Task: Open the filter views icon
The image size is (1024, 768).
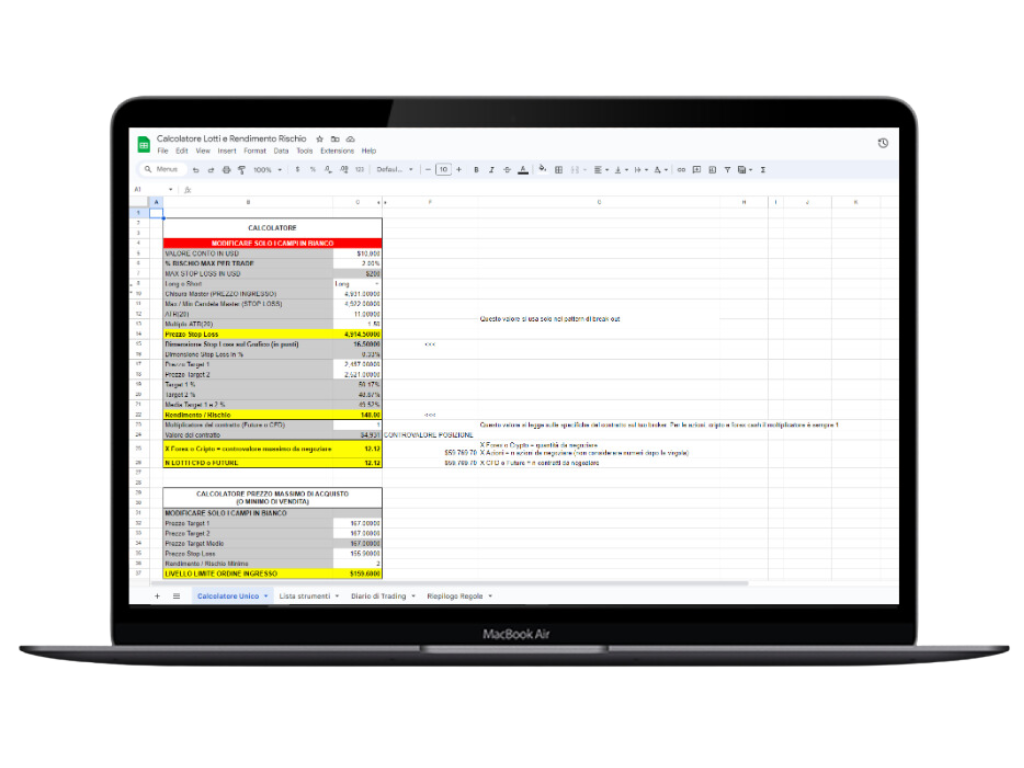Action: [744, 170]
